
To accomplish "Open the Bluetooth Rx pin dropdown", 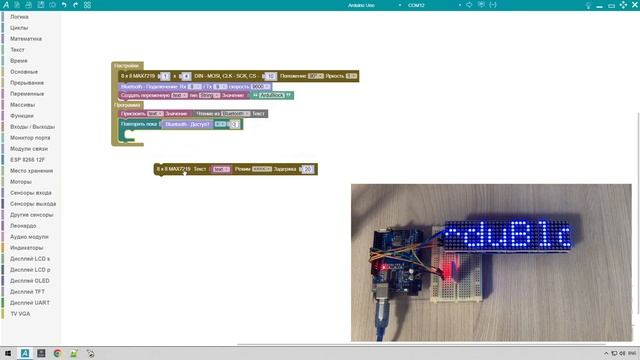I will (195, 87).
